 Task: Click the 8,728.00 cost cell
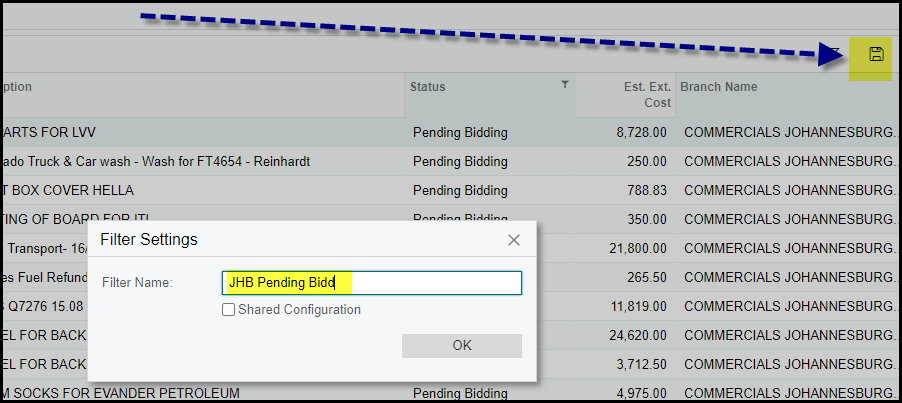point(642,132)
